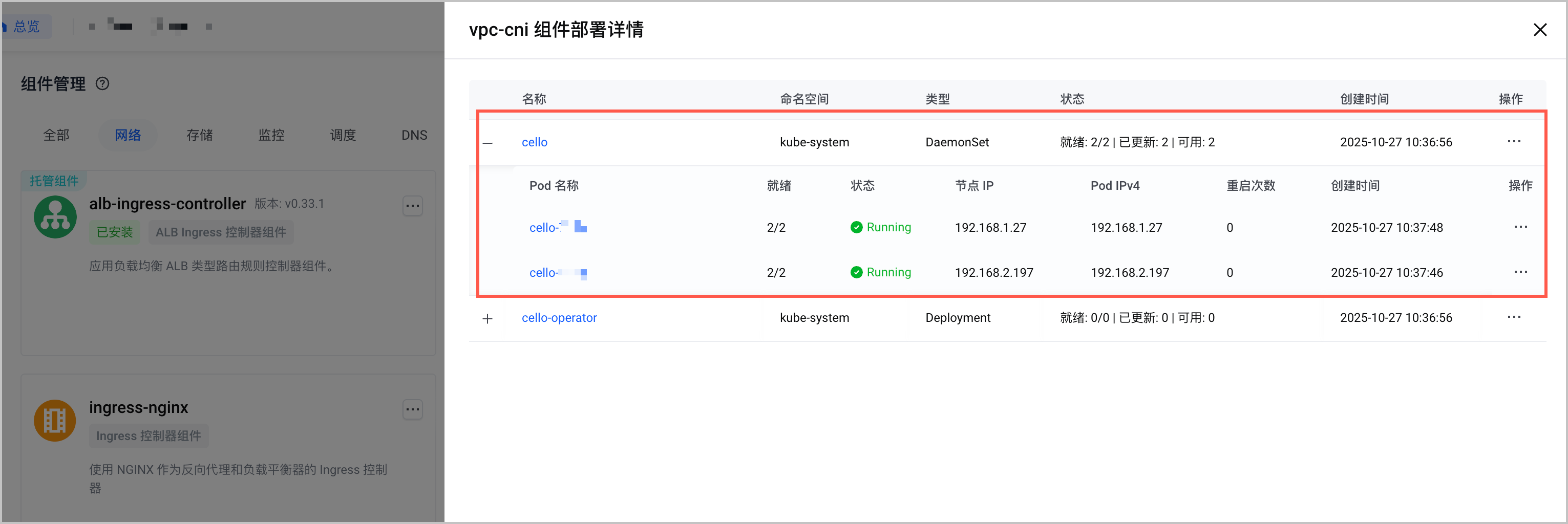Viewport: 1568px width, 524px height.
Task: Expand the cello-operator Deployment row
Action: (x=488, y=319)
